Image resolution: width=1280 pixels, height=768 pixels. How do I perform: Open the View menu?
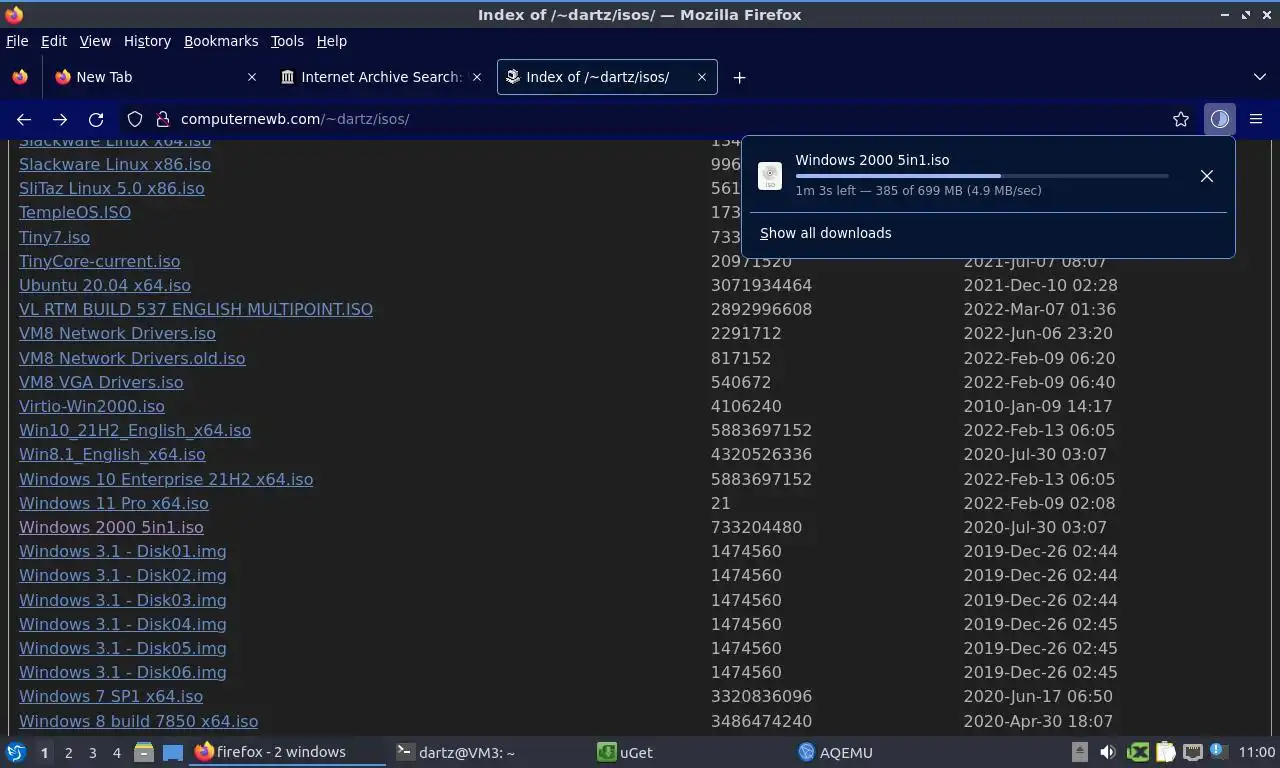click(x=95, y=41)
